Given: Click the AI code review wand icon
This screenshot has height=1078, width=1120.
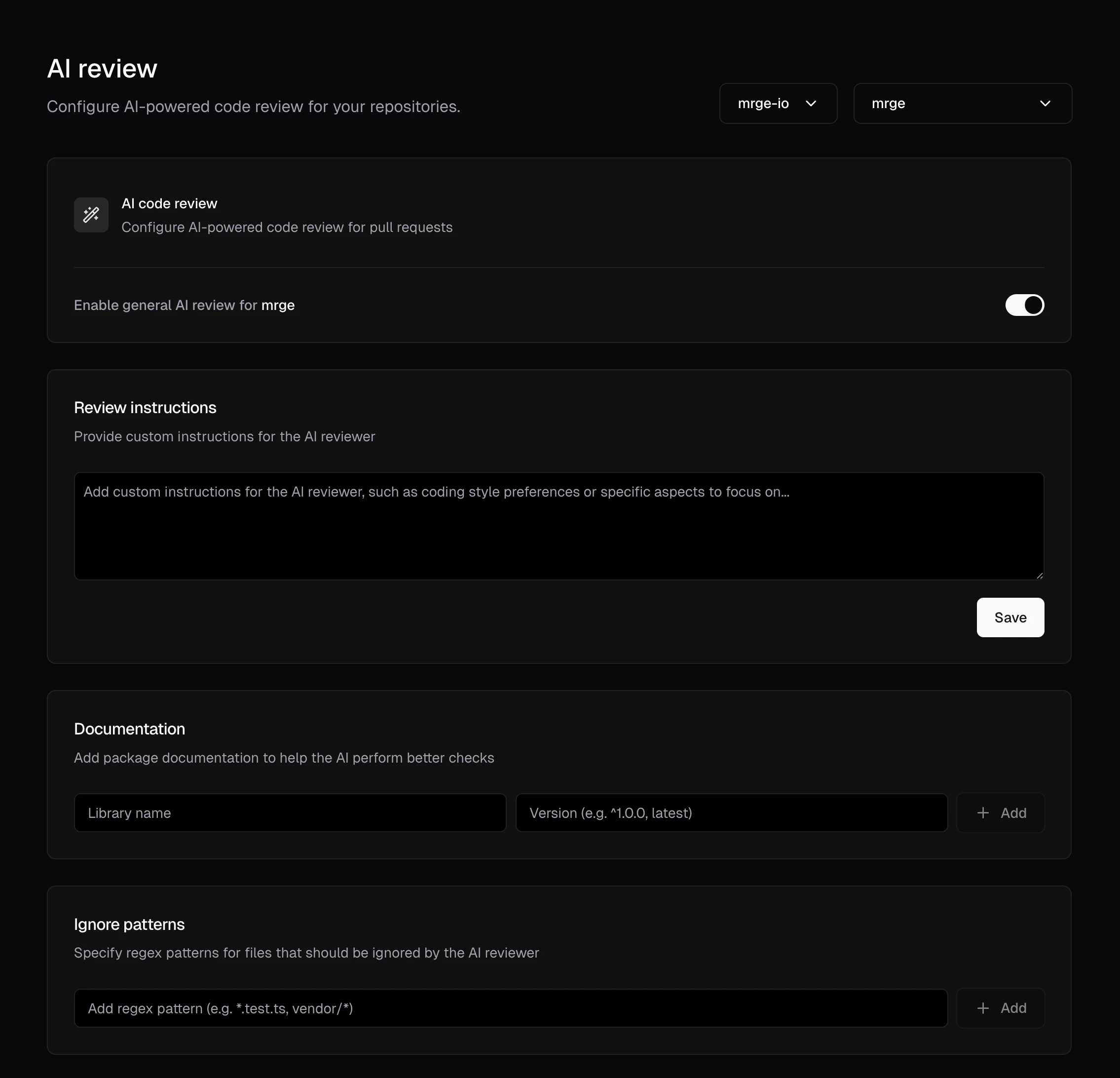Looking at the screenshot, I should pyautogui.click(x=90, y=215).
